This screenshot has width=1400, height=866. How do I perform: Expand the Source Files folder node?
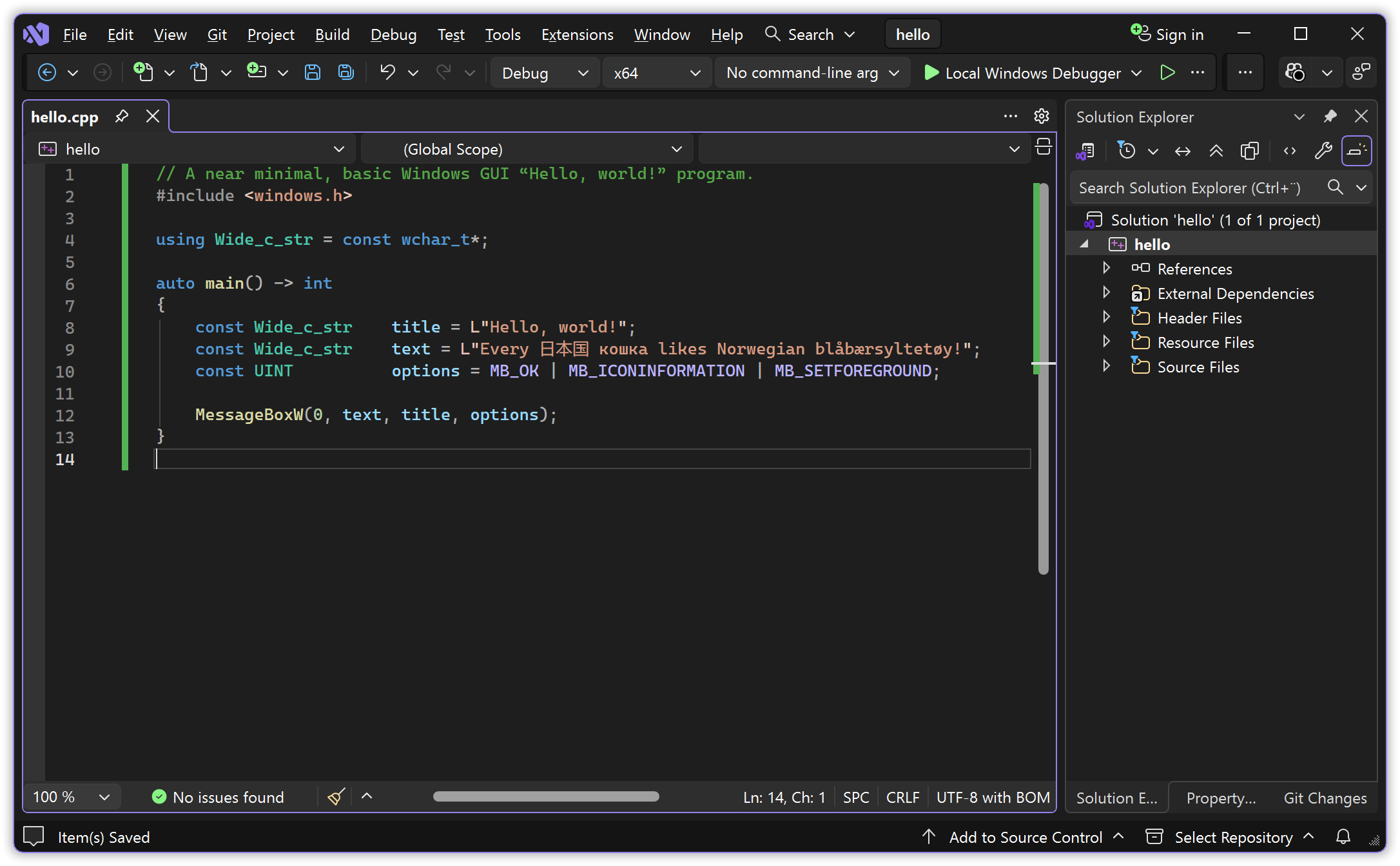(1107, 367)
